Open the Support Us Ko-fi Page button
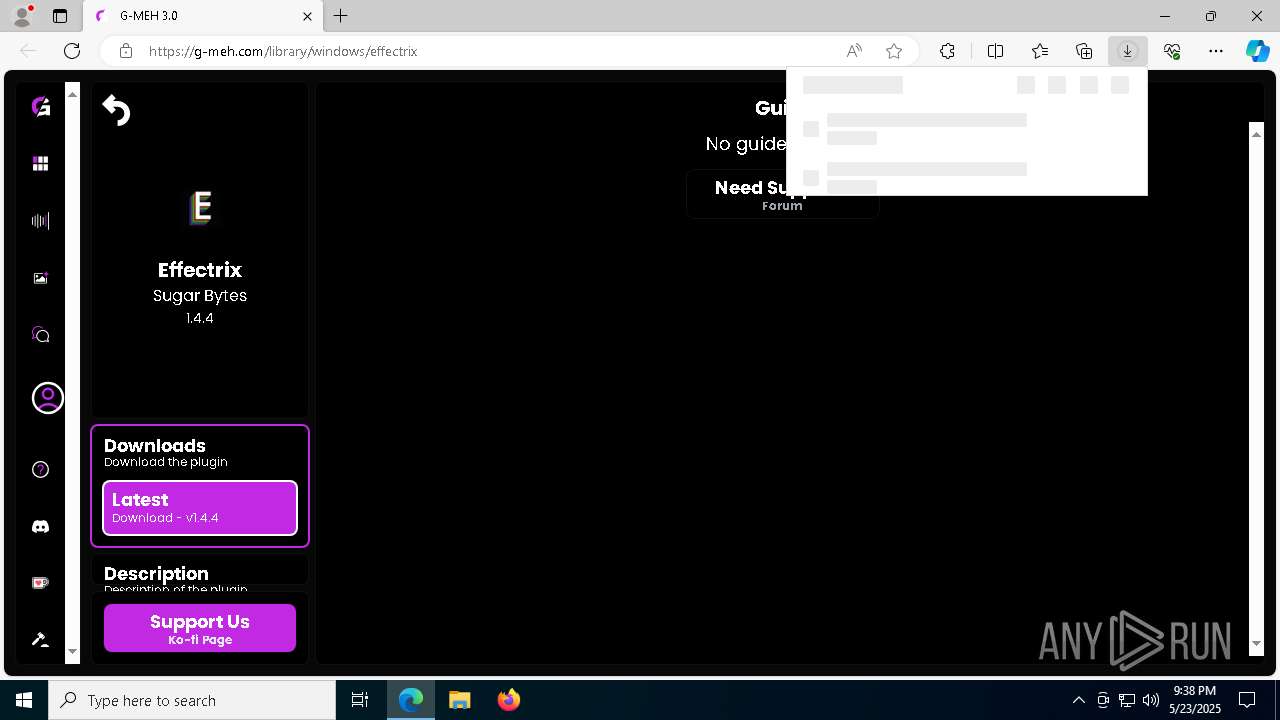The image size is (1280, 720). tap(200, 628)
